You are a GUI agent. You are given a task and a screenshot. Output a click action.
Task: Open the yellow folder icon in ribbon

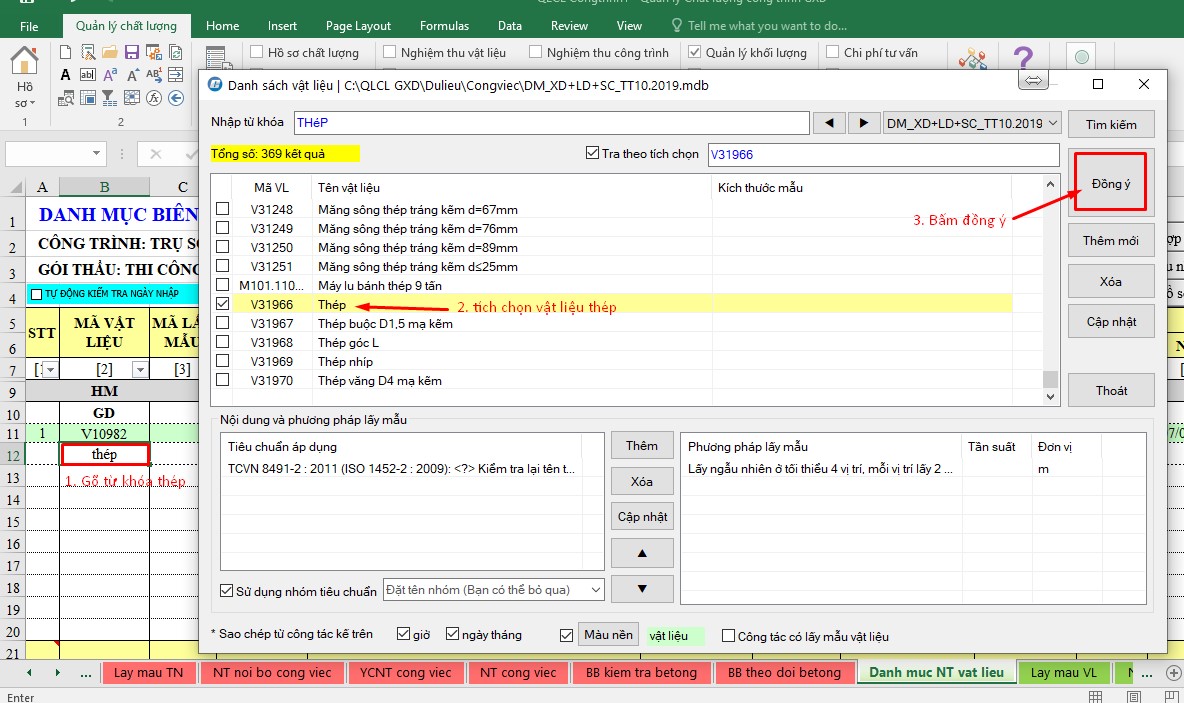coord(108,52)
